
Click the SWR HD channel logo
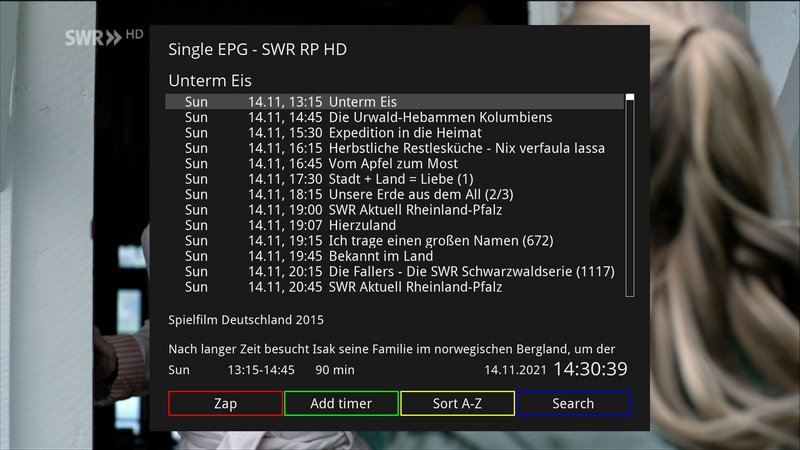pyautogui.click(x=104, y=37)
